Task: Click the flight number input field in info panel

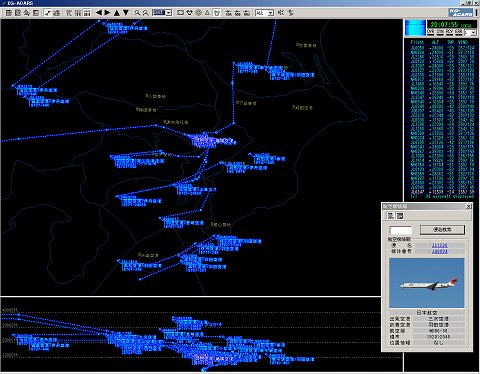Action: 401,230
